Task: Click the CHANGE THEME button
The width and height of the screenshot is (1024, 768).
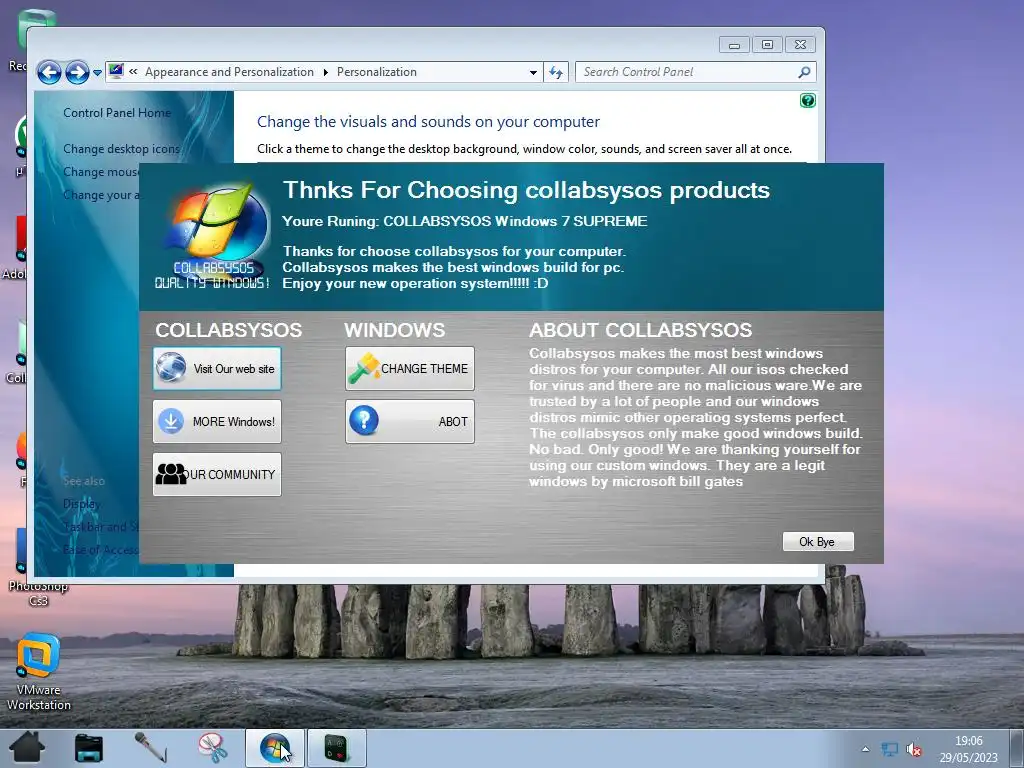Action: click(409, 368)
